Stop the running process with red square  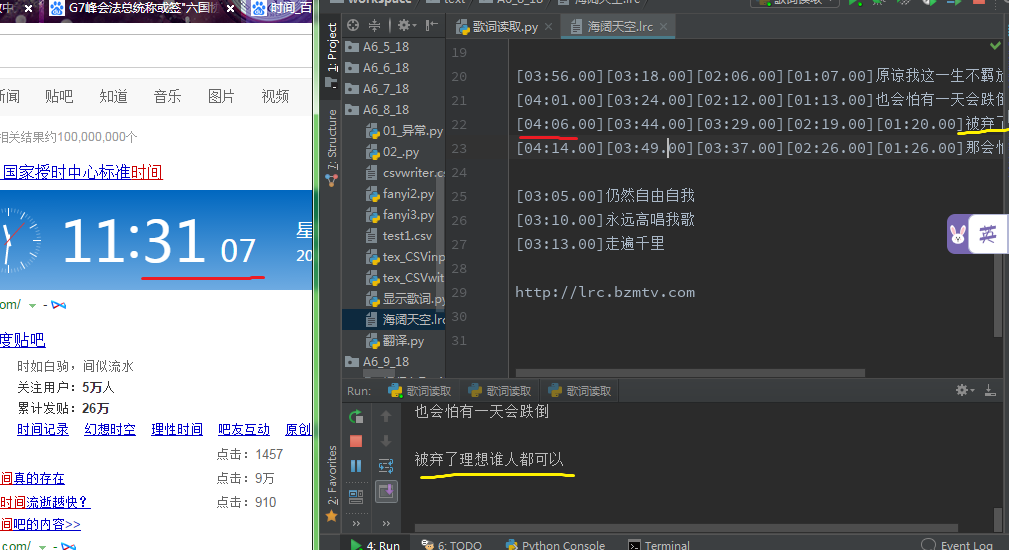point(356,441)
